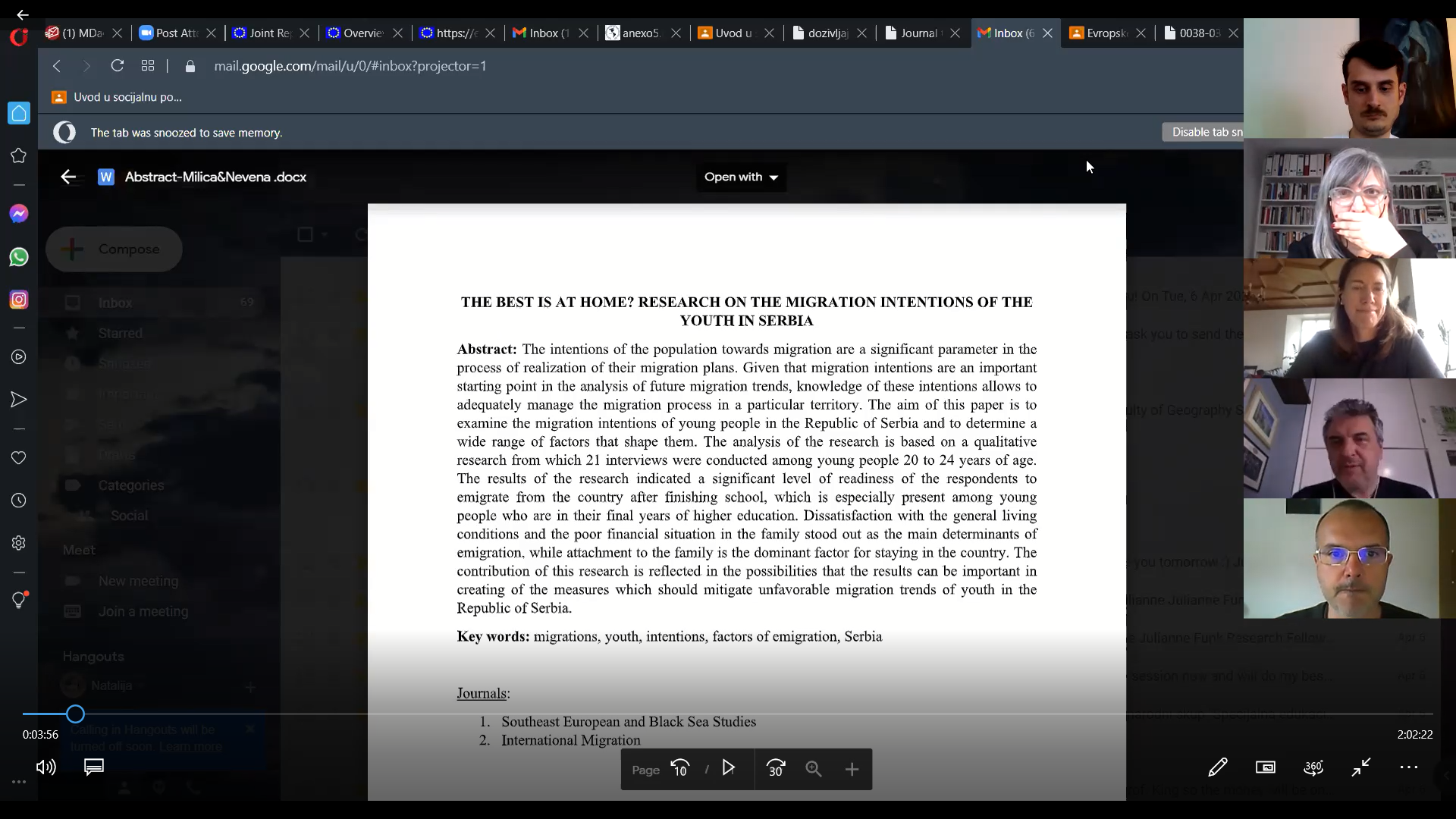1456x819 pixels.
Task: Click the video progress slider handle
Action: click(75, 714)
